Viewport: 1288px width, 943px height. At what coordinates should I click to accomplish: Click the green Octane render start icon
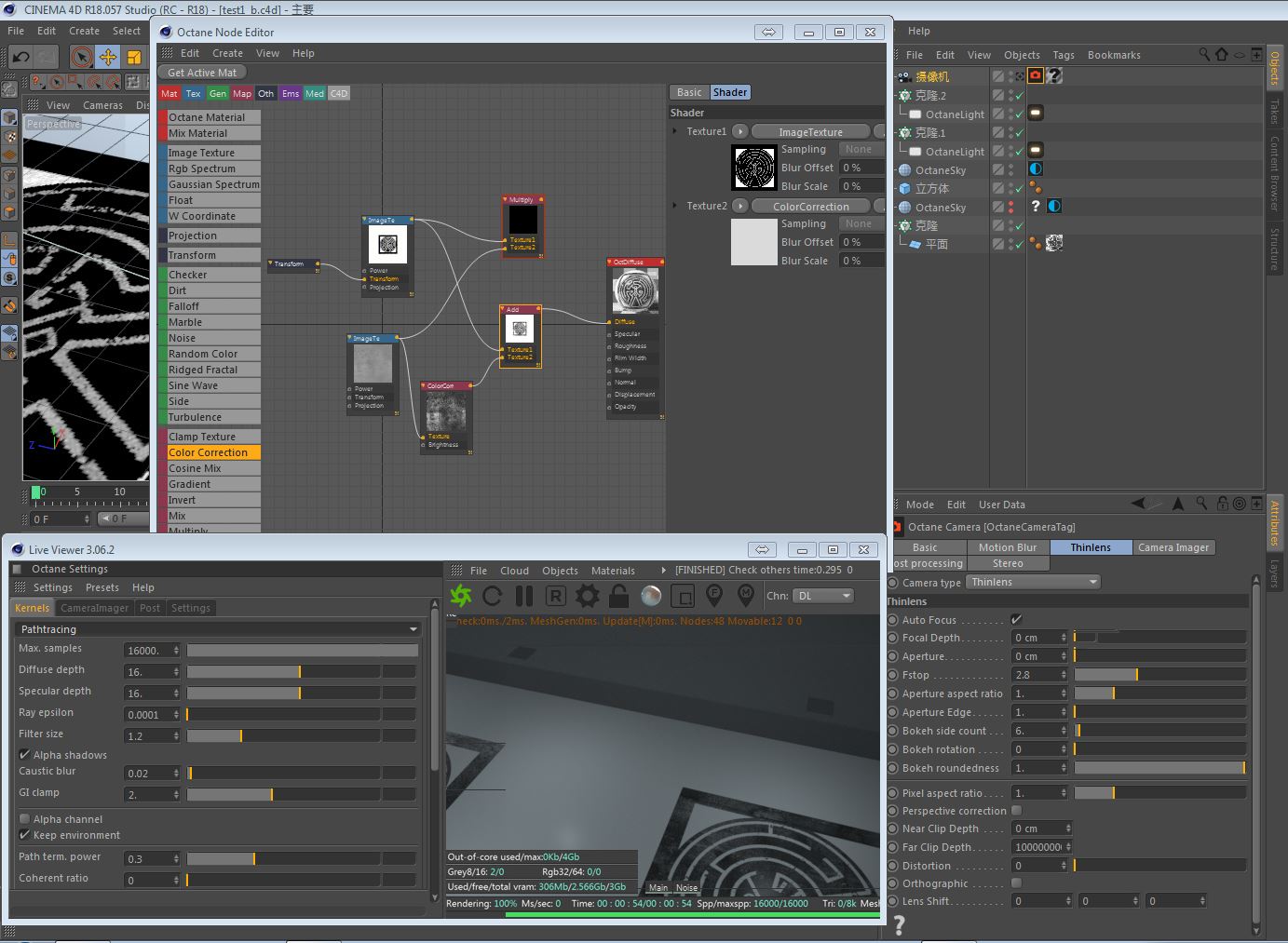[x=461, y=596]
